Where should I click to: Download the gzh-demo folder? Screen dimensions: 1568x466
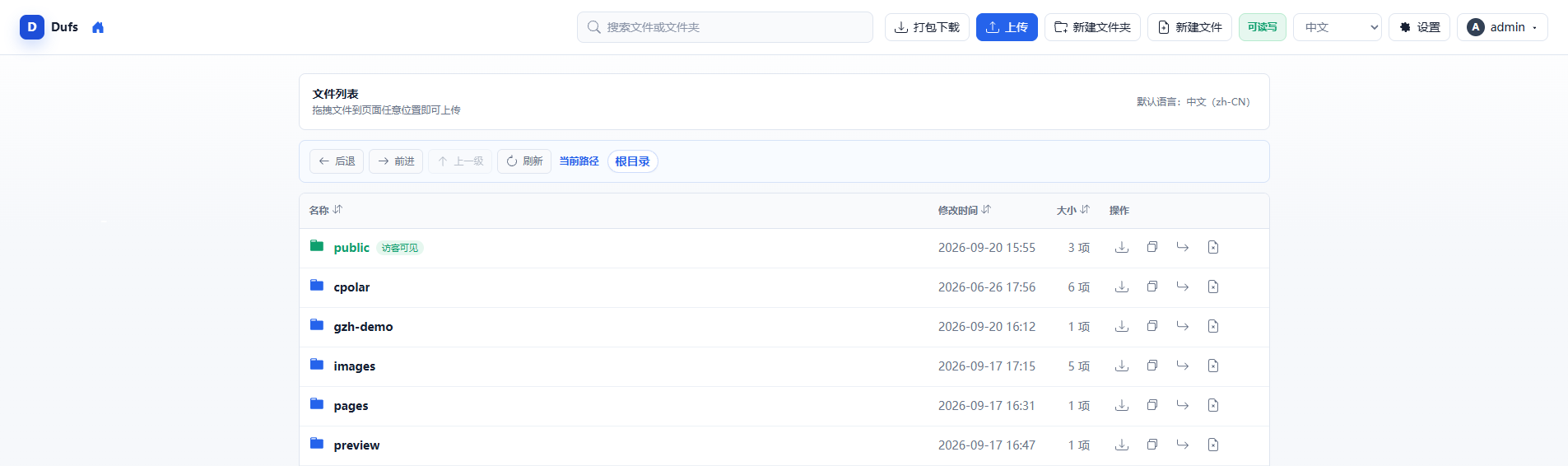(x=1122, y=326)
